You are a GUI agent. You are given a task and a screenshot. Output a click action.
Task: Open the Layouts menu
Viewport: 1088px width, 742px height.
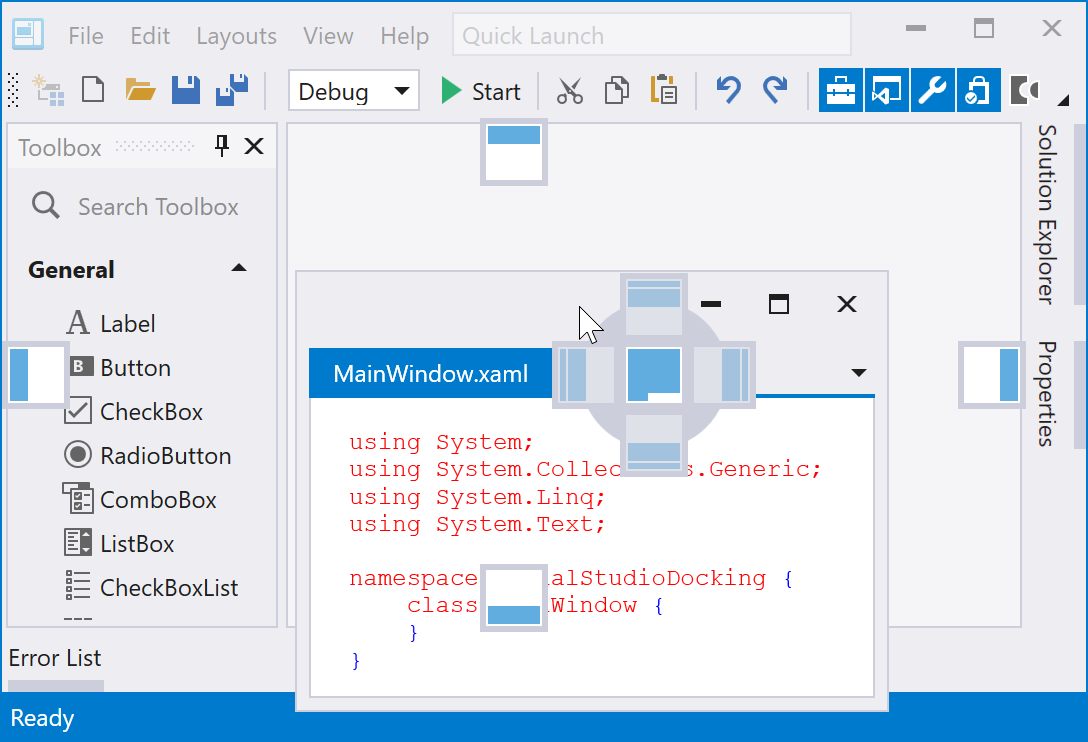(236, 36)
